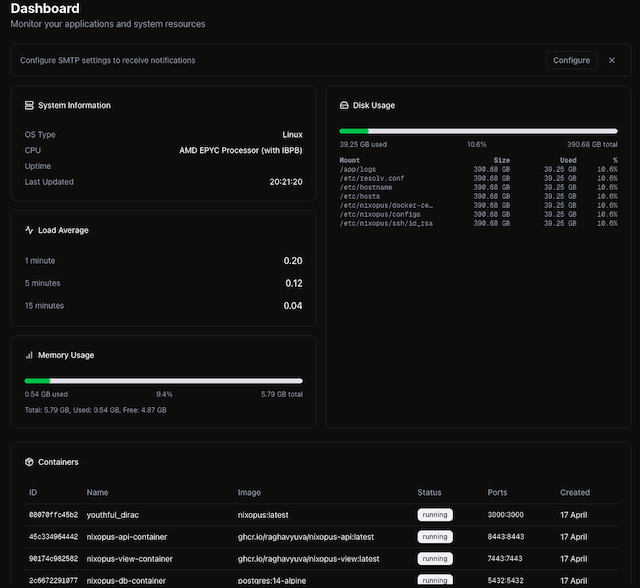Click the /etc/nixopus/docker-ce… mount row

478,205
